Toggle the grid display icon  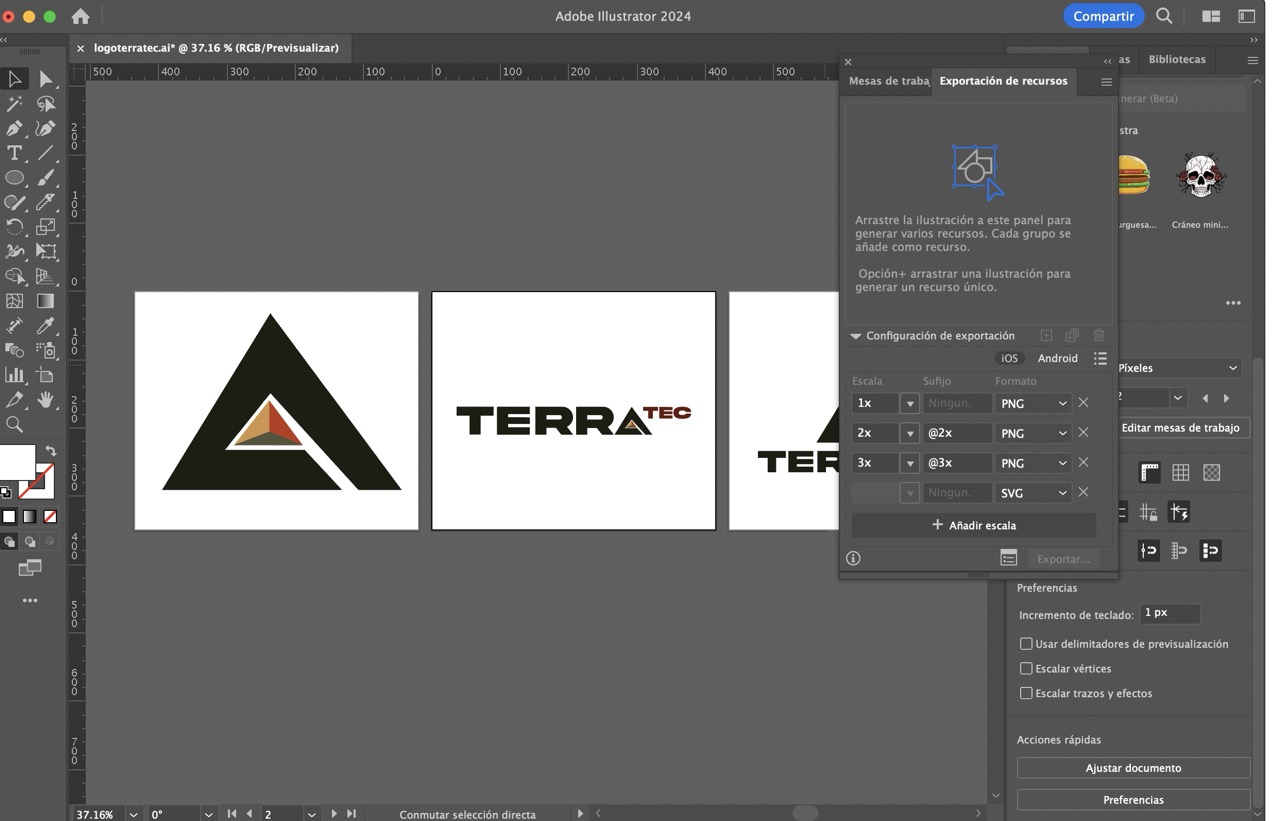tap(1180, 472)
